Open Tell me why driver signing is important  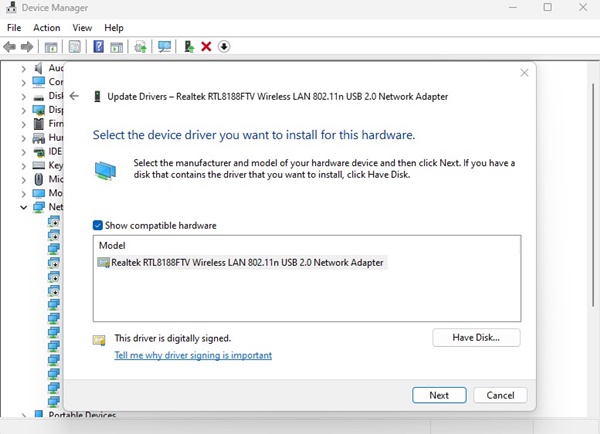tap(193, 355)
